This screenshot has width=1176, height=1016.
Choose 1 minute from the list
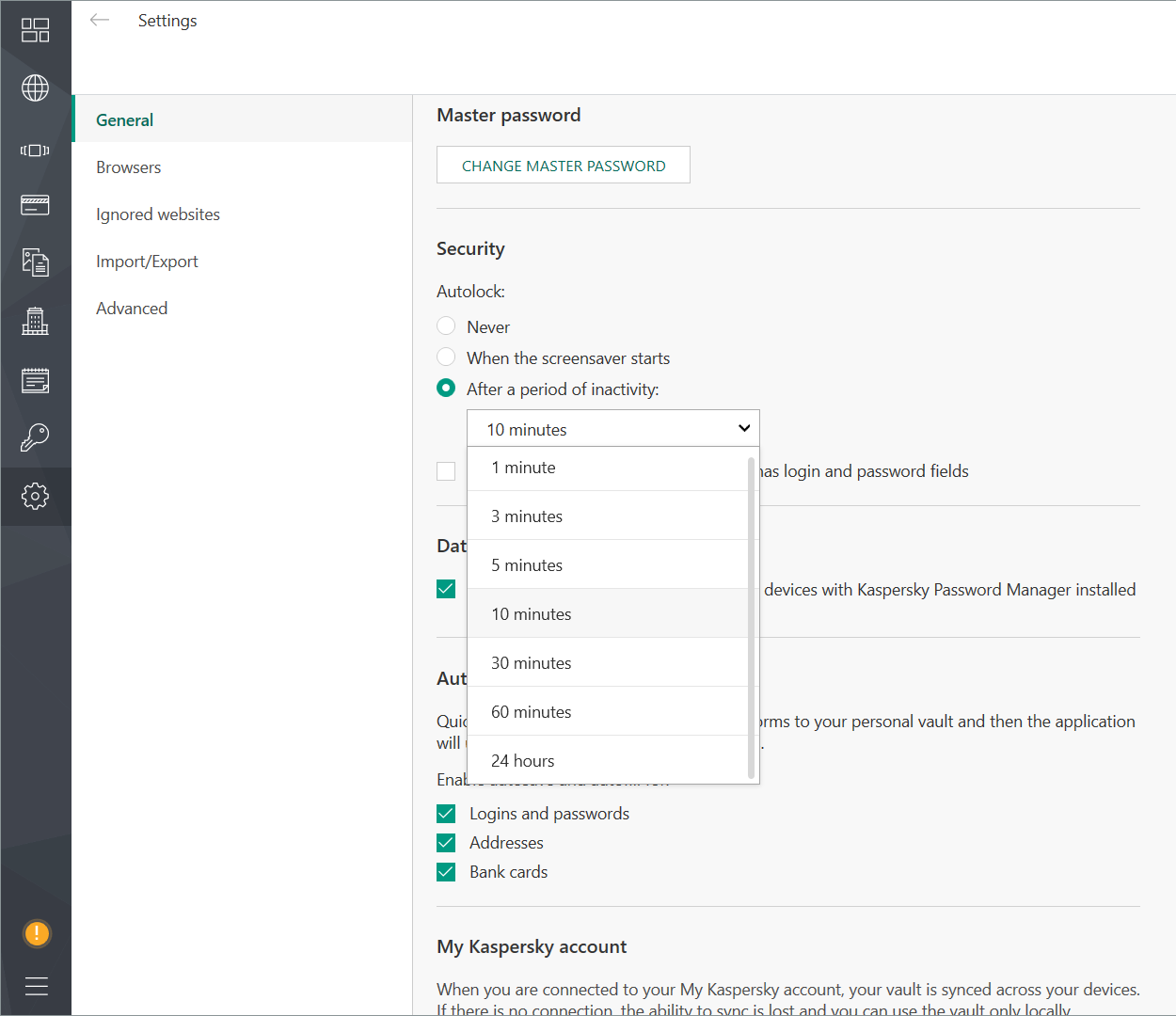(x=608, y=468)
